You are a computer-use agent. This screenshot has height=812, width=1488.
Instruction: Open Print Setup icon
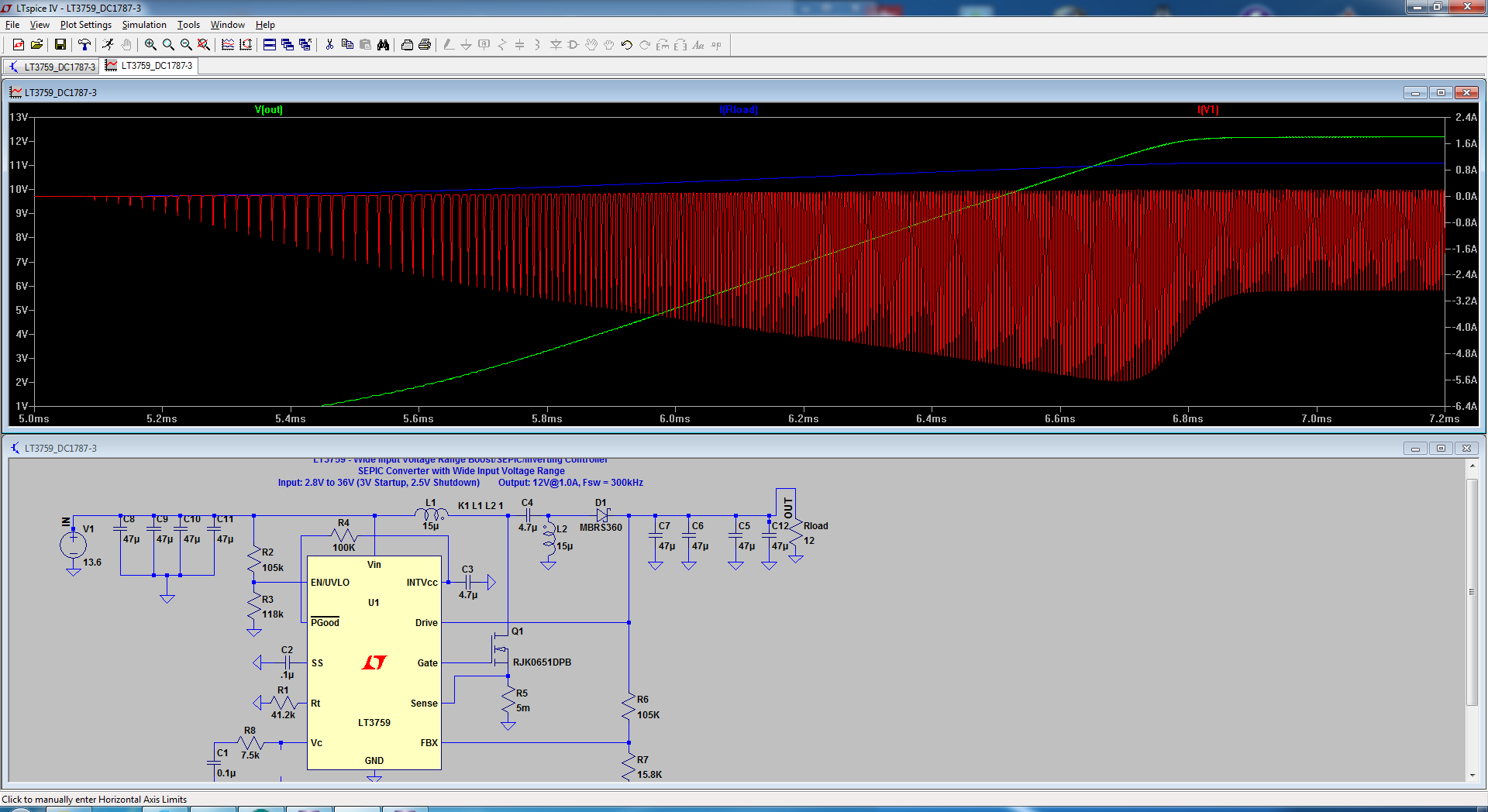(x=407, y=45)
